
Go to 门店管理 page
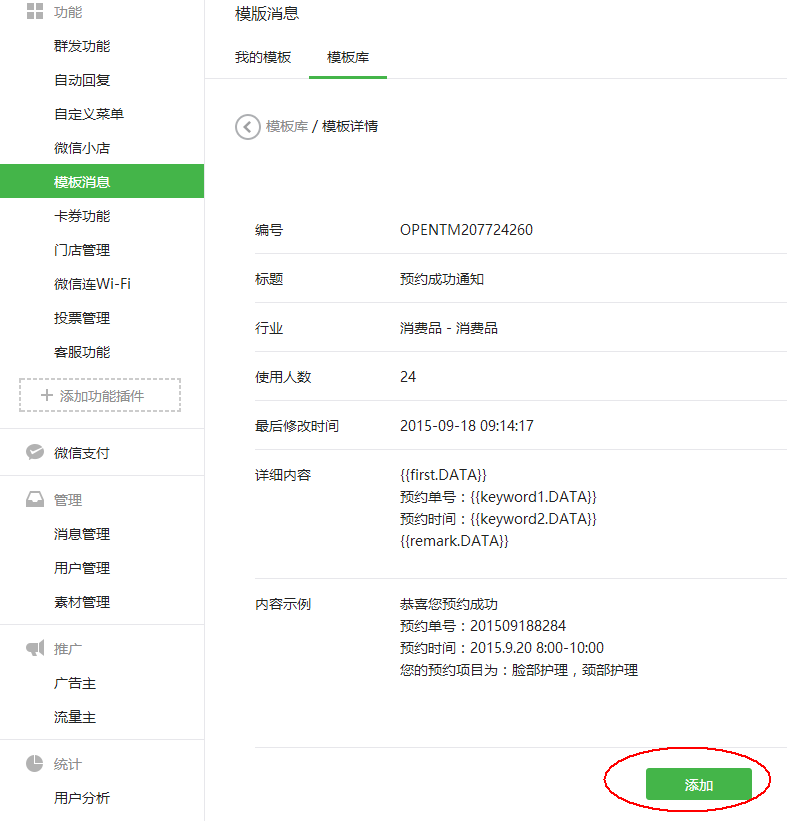pos(82,250)
